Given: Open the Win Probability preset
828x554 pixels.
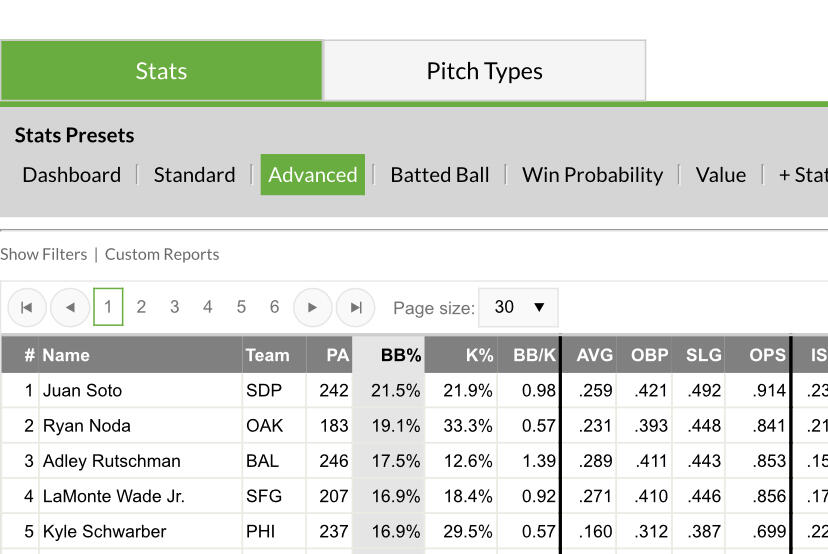Looking at the screenshot, I should pos(592,175).
